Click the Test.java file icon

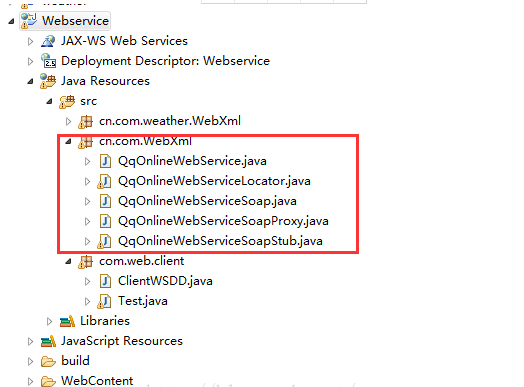point(105,301)
